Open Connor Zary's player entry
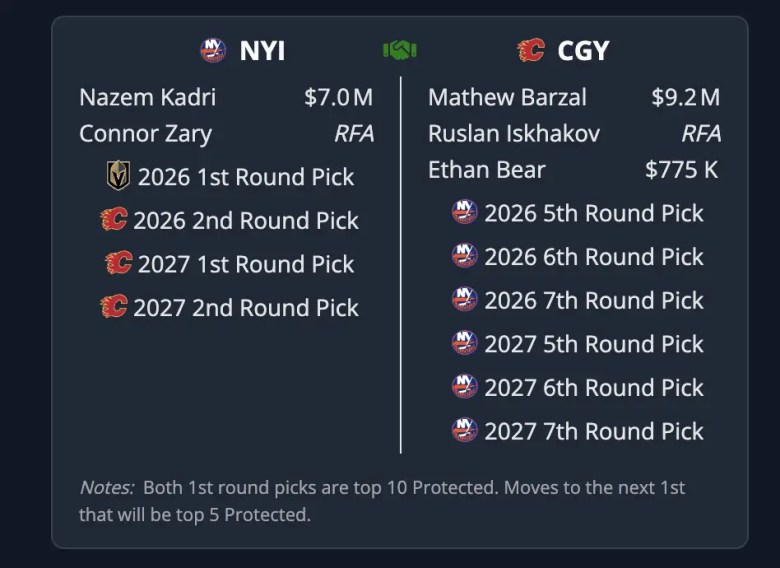 point(145,133)
